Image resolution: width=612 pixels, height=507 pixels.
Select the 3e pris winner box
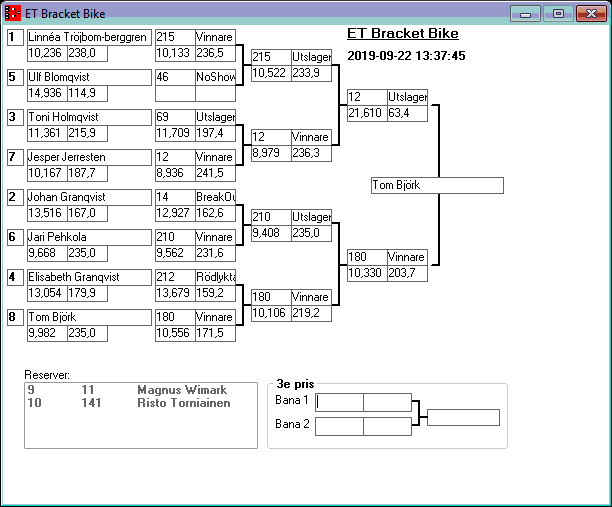(463, 417)
